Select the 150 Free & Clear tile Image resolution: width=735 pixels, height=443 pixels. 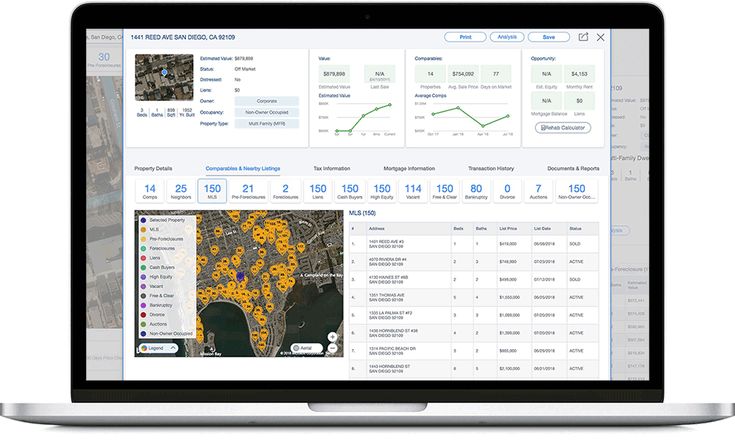[x=445, y=191]
